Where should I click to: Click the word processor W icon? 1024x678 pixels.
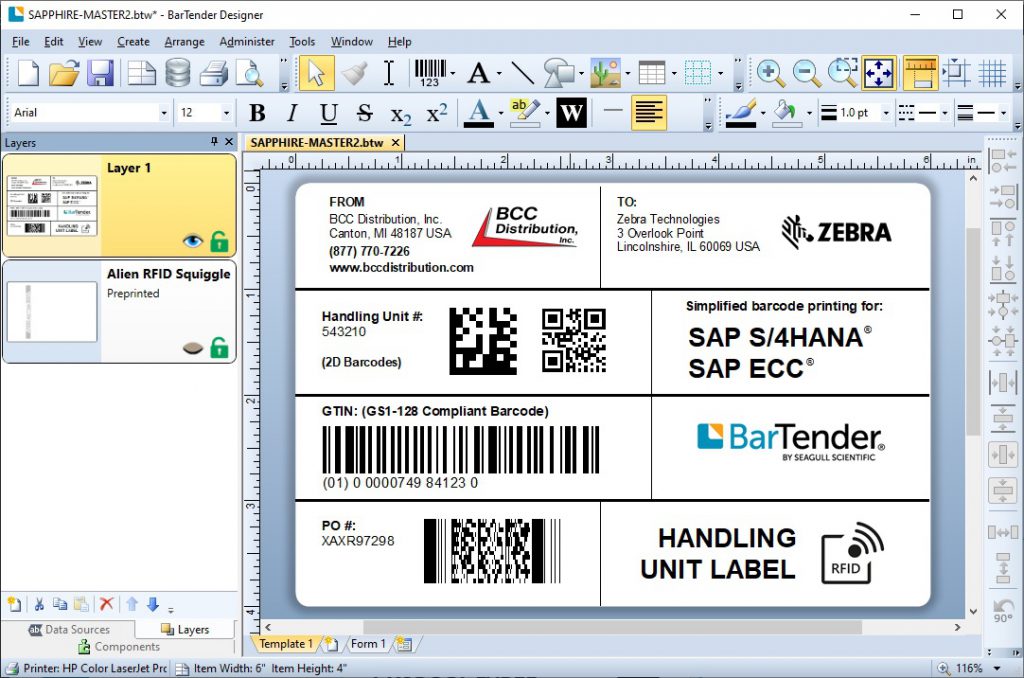(x=571, y=113)
